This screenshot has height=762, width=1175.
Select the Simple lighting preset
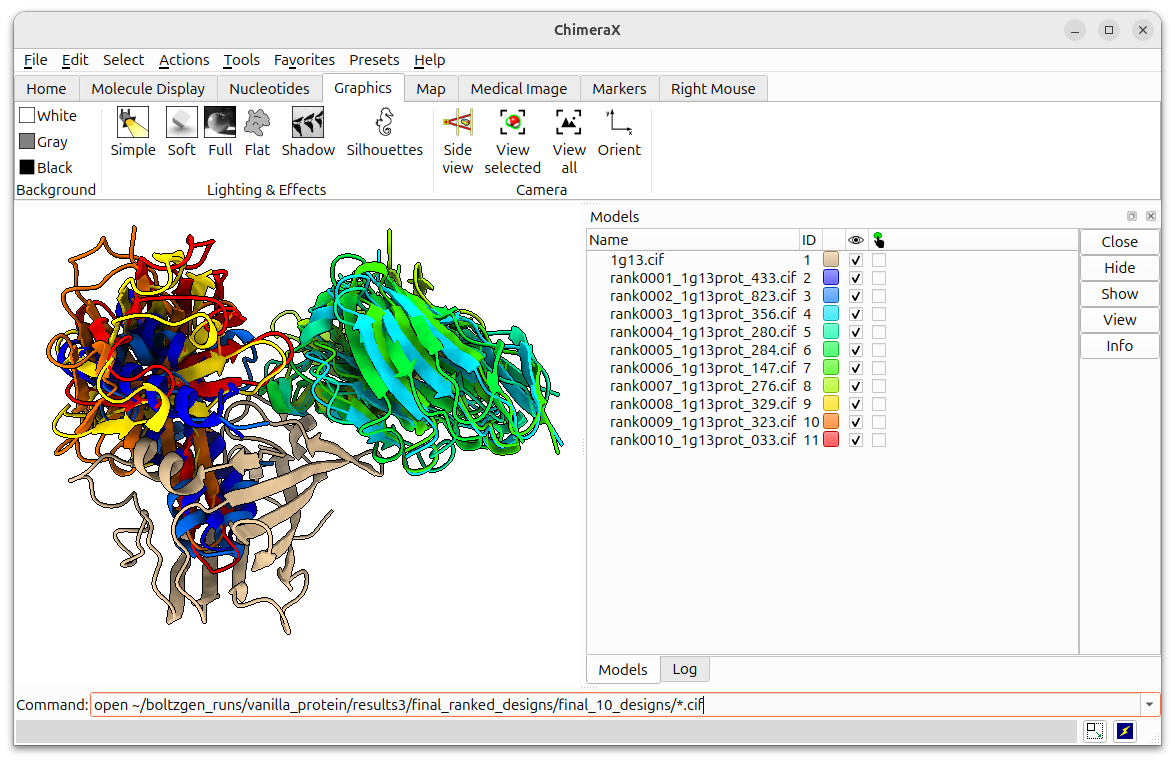132,131
